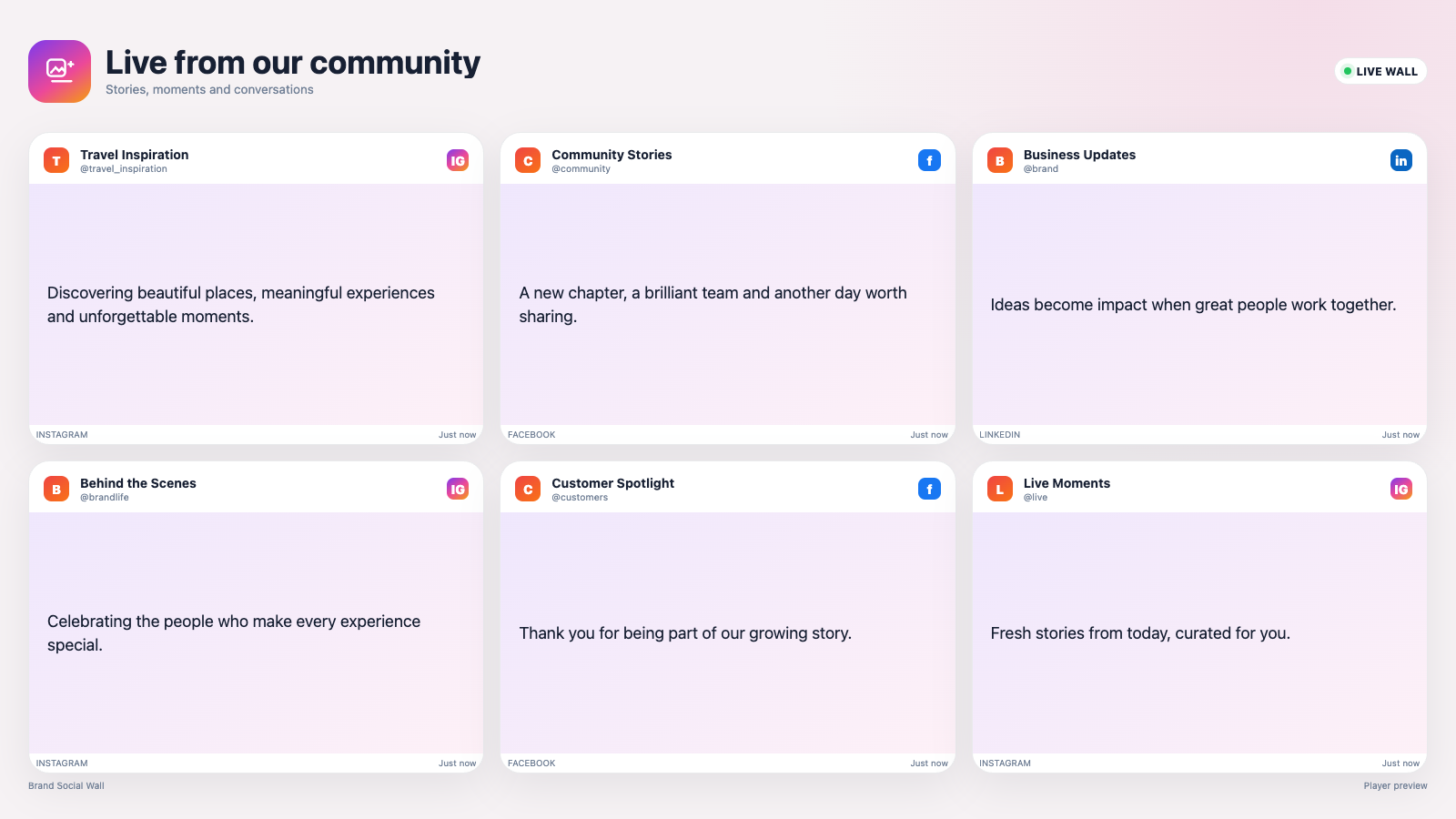
Task: Click the Instagram icon on Travel Inspiration card
Action: [x=458, y=160]
